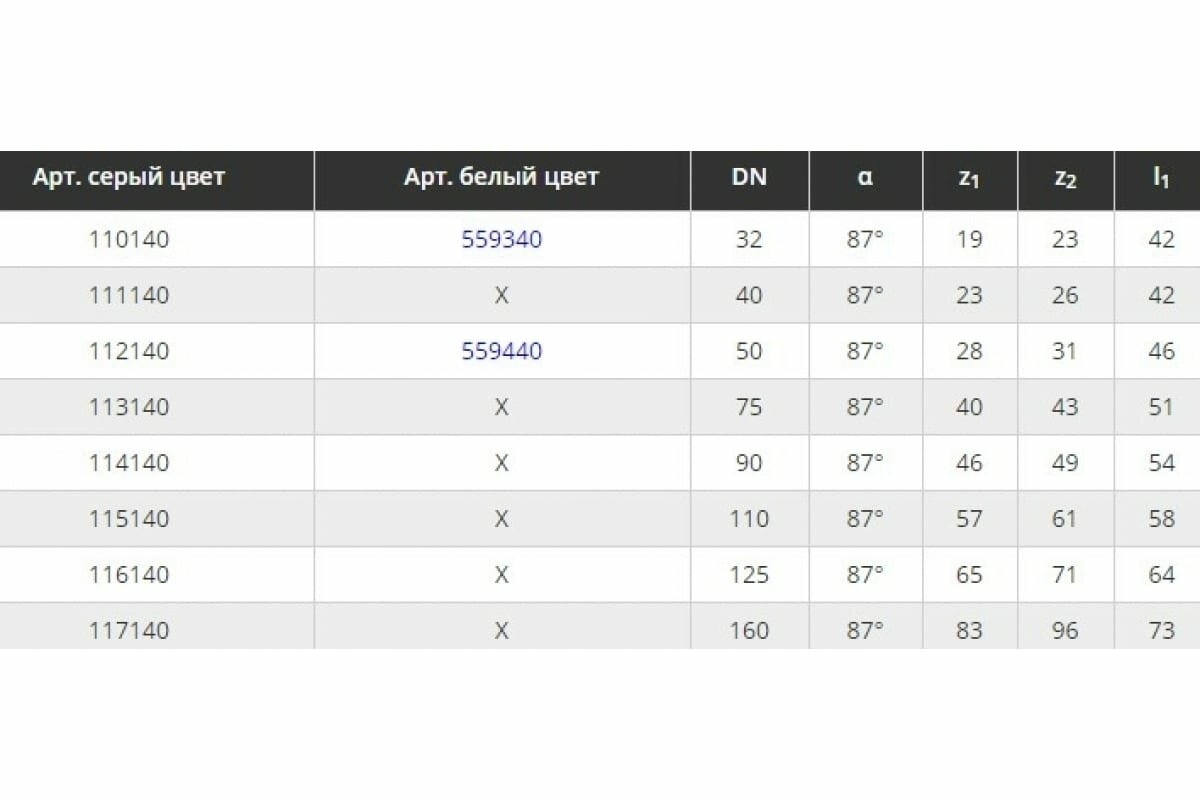Click the 'Арт. серый цвет' column header

coord(129,178)
